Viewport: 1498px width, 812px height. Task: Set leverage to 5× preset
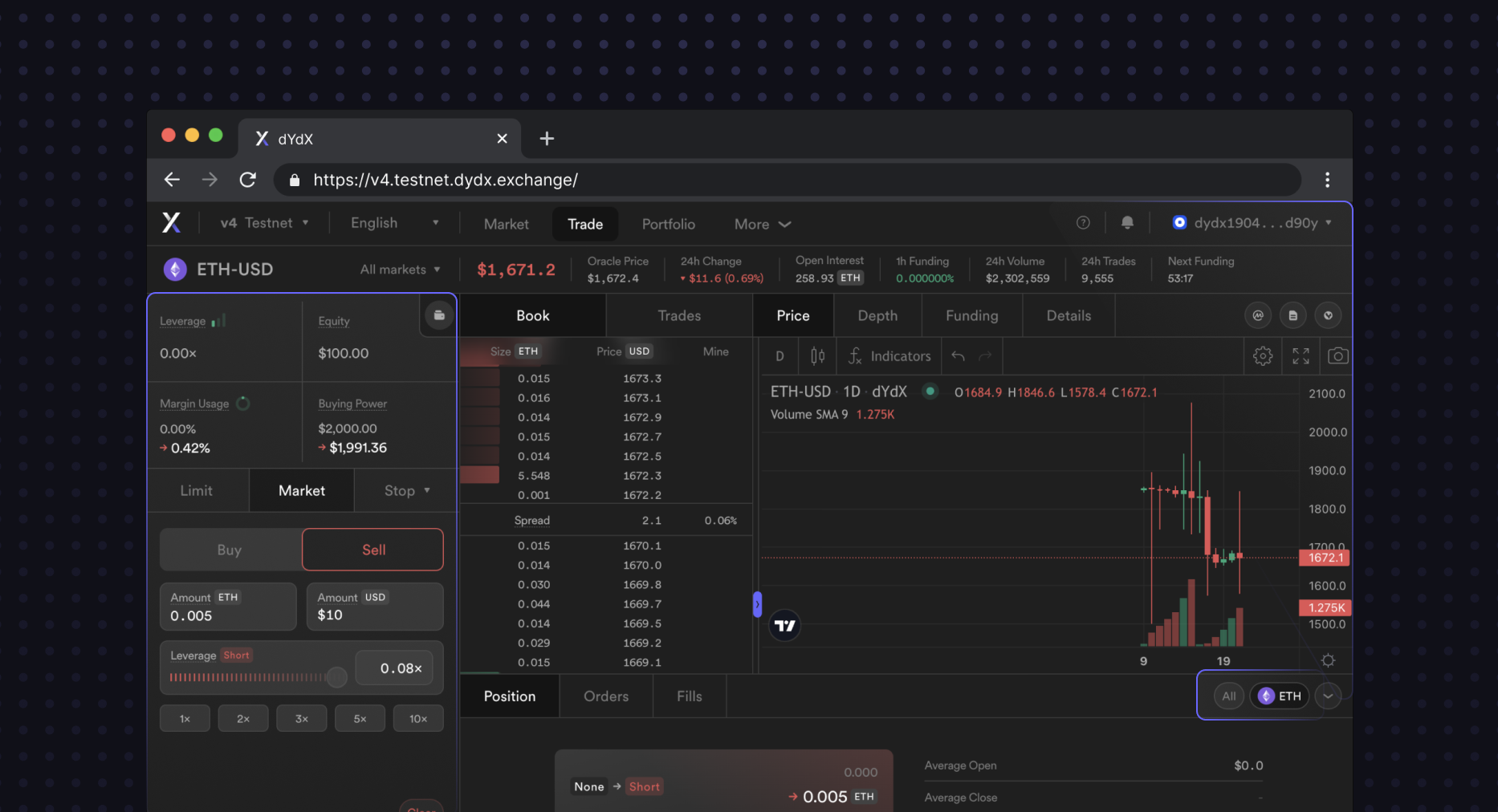[360, 718]
